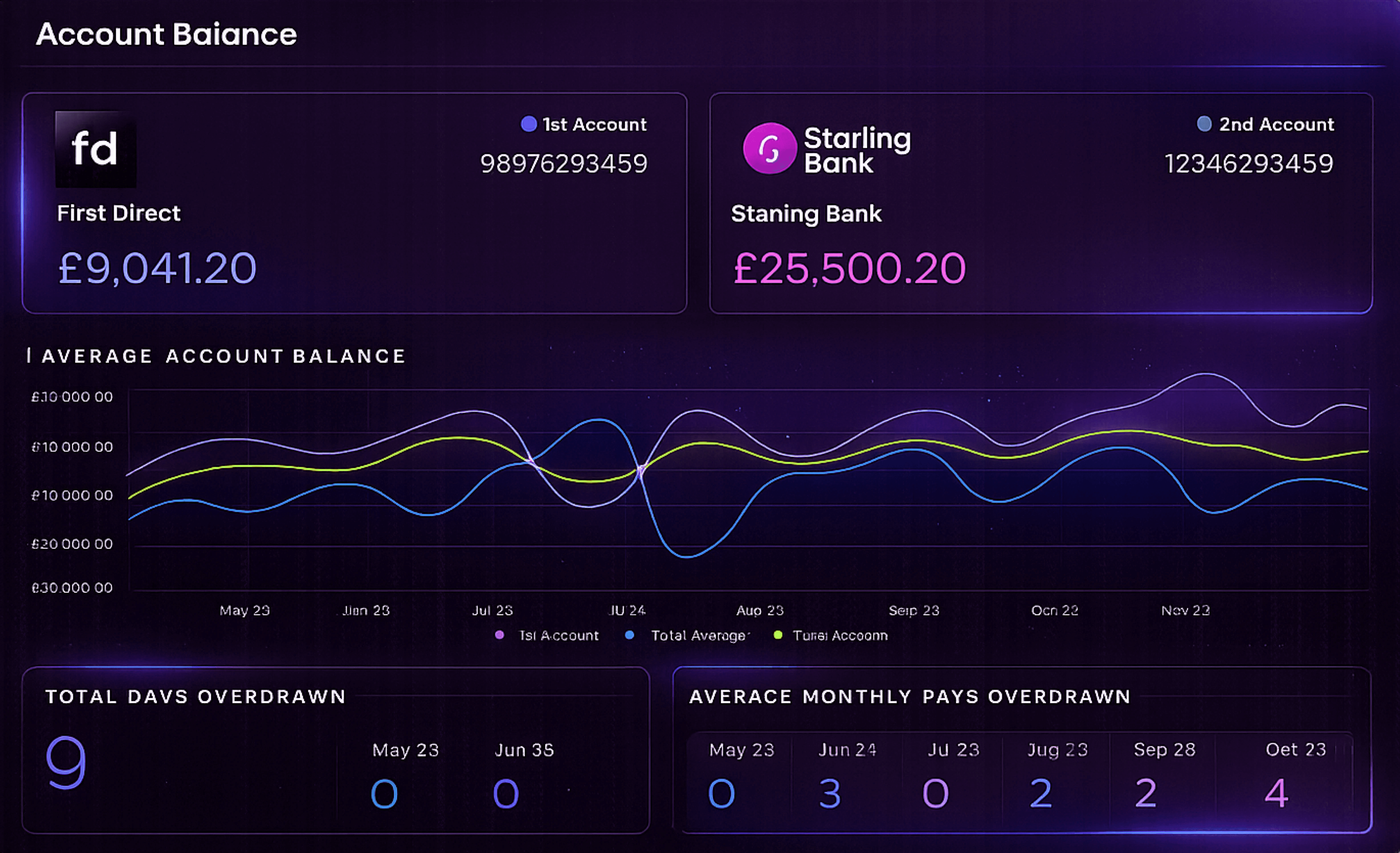Open Oct 23 monthly overdrawn value 4
Viewport: 1400px width, 853px height.
click(1276, 793)
